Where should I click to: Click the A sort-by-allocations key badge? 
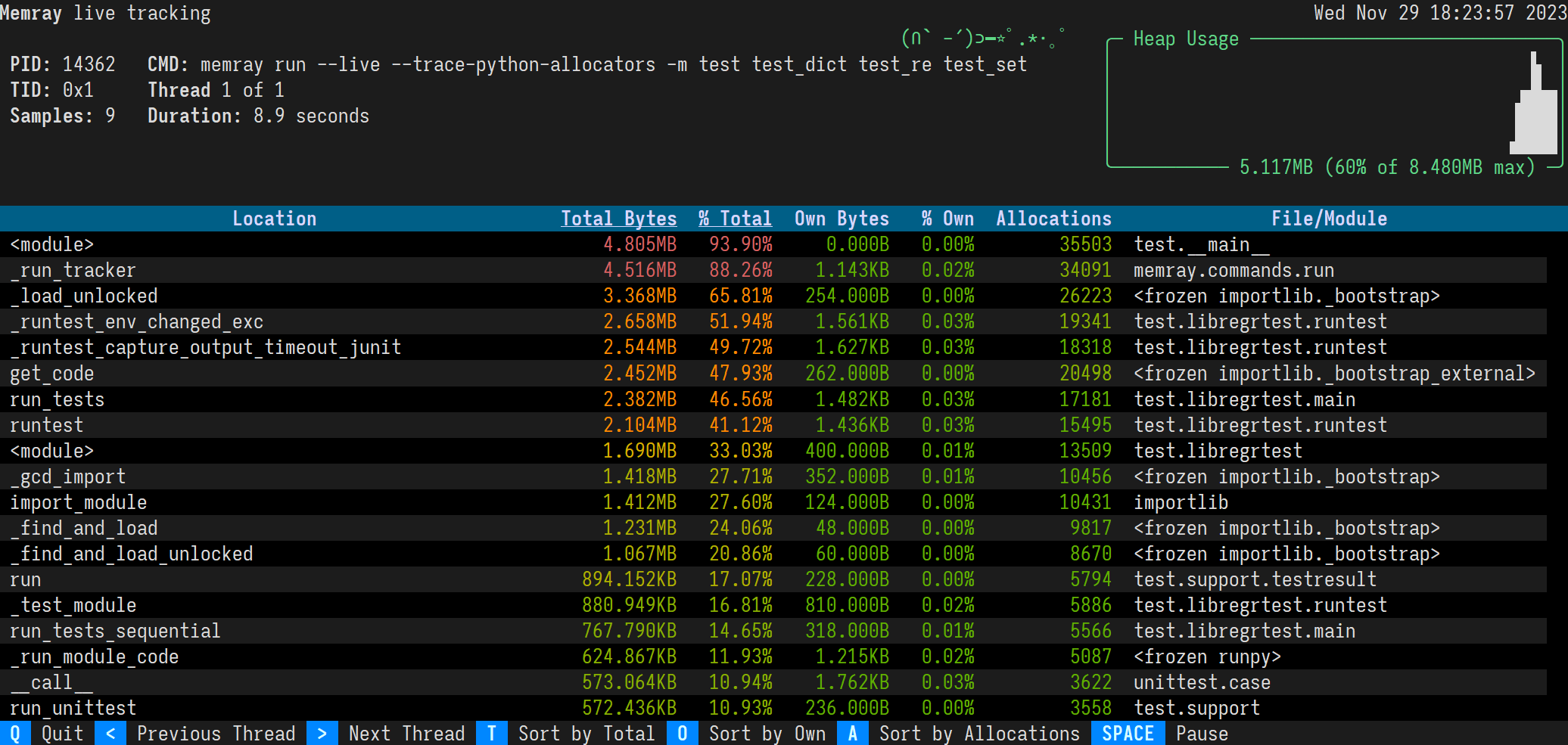(x=853, y=733)
